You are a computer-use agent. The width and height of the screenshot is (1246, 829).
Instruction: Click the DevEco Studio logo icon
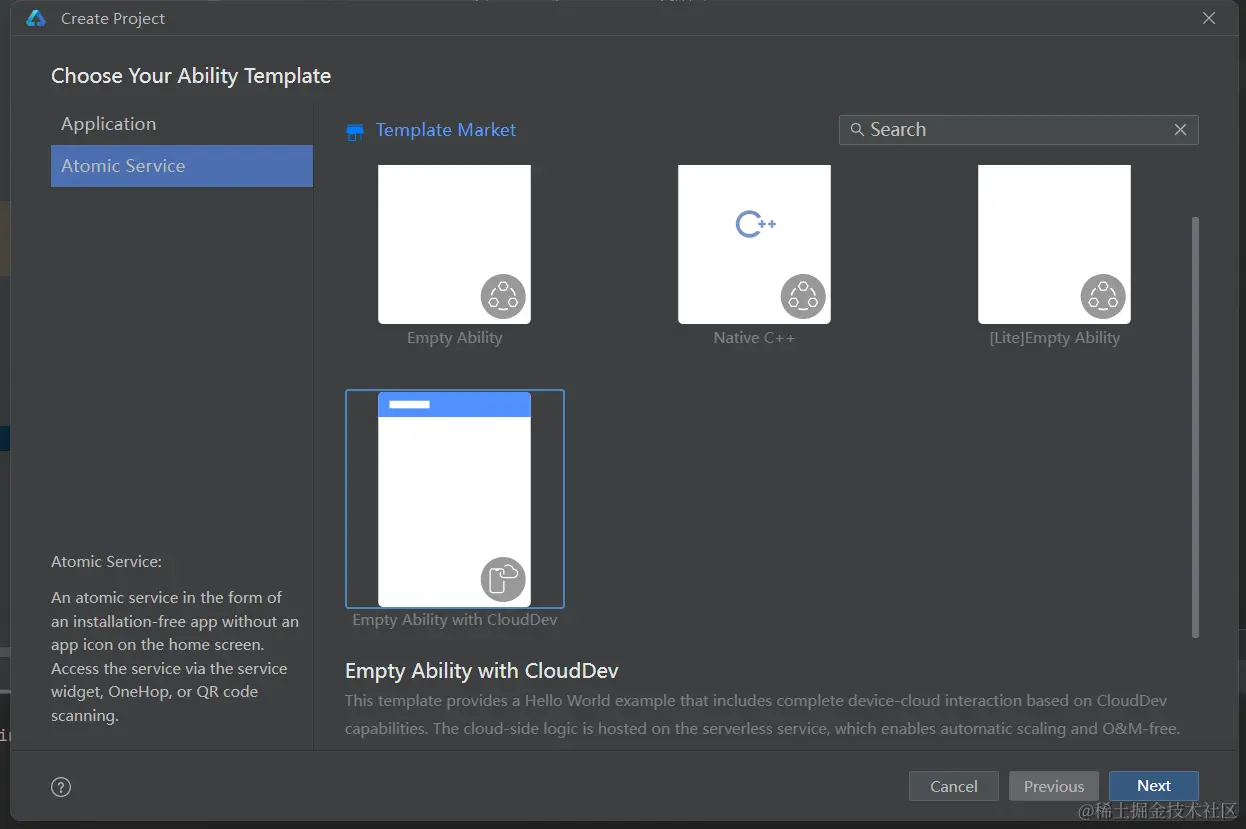point(36,18)
